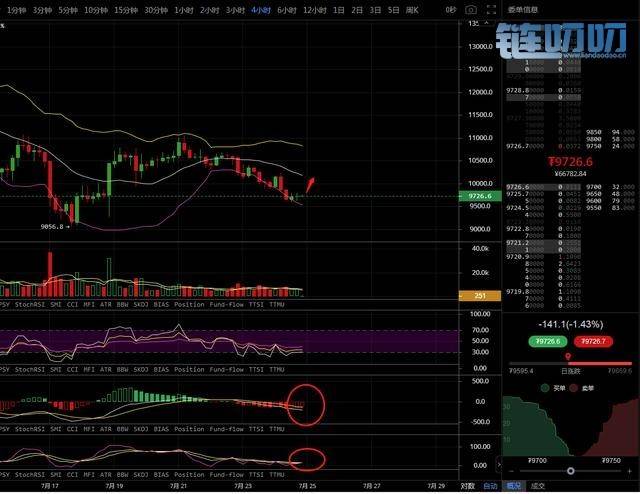640x494 pixels.
Task: Choose the 2日 timeframe
Action: point(357,10)
